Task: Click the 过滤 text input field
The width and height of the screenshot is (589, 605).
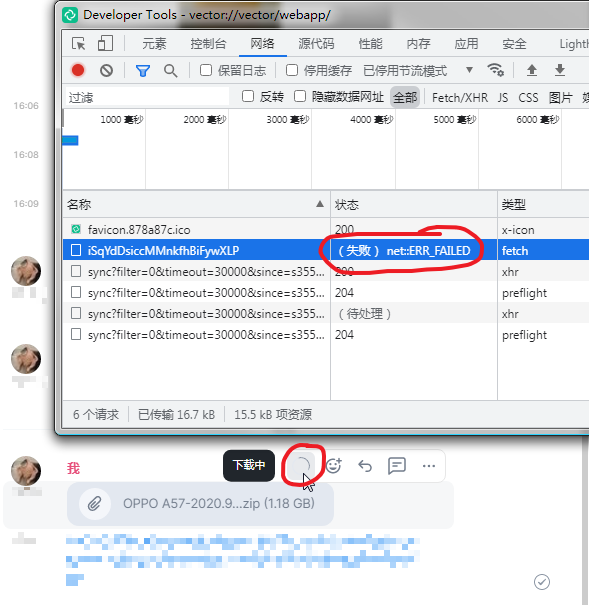Action: click(147, 97)
